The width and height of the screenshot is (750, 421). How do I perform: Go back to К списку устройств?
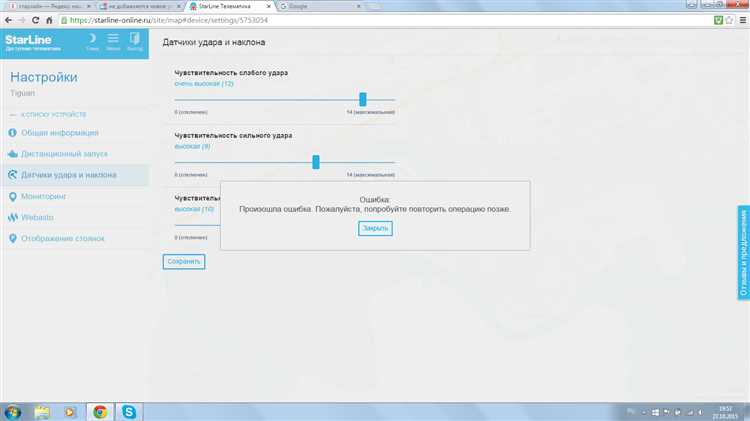[53, 114]
